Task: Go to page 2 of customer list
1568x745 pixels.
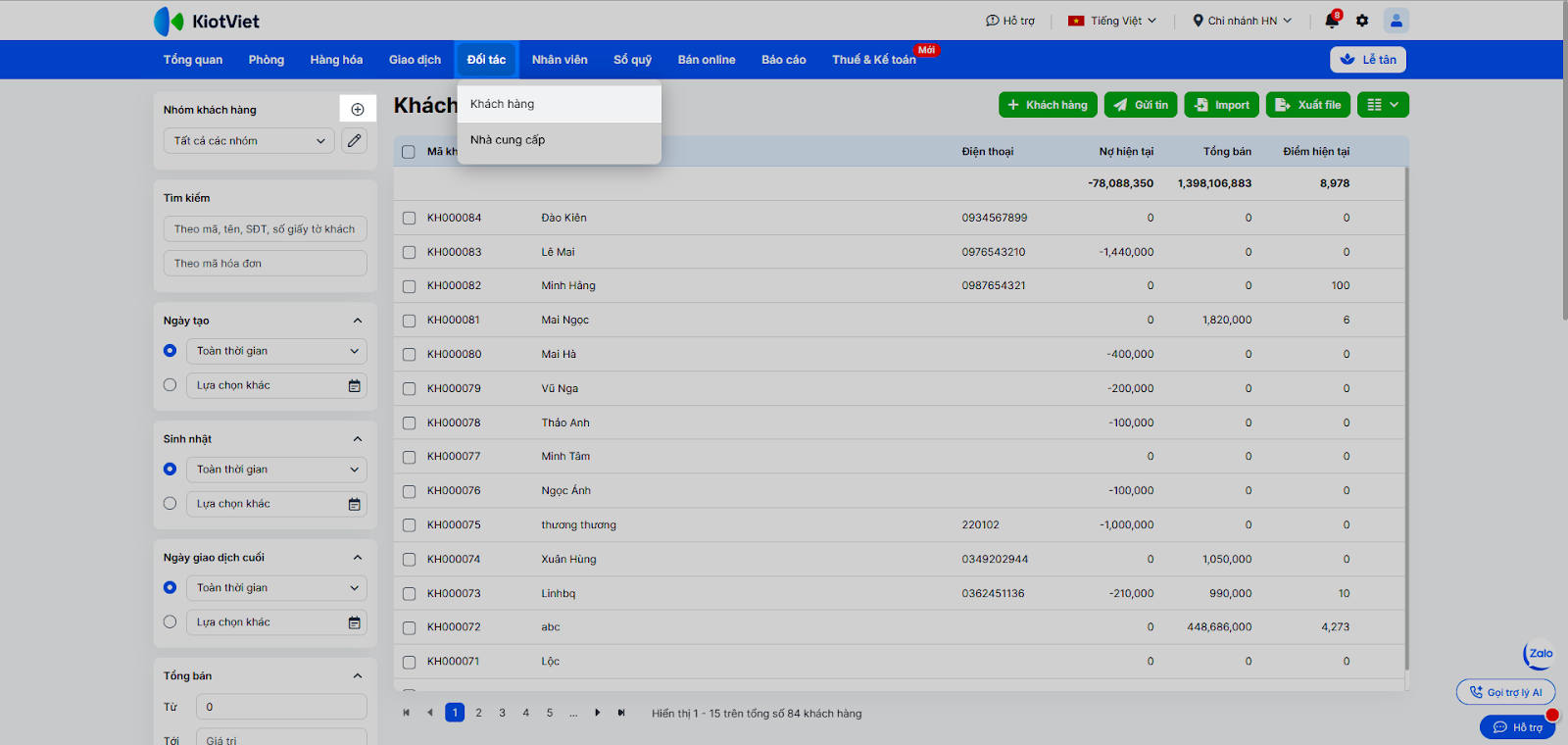Action: coord(479,713)
